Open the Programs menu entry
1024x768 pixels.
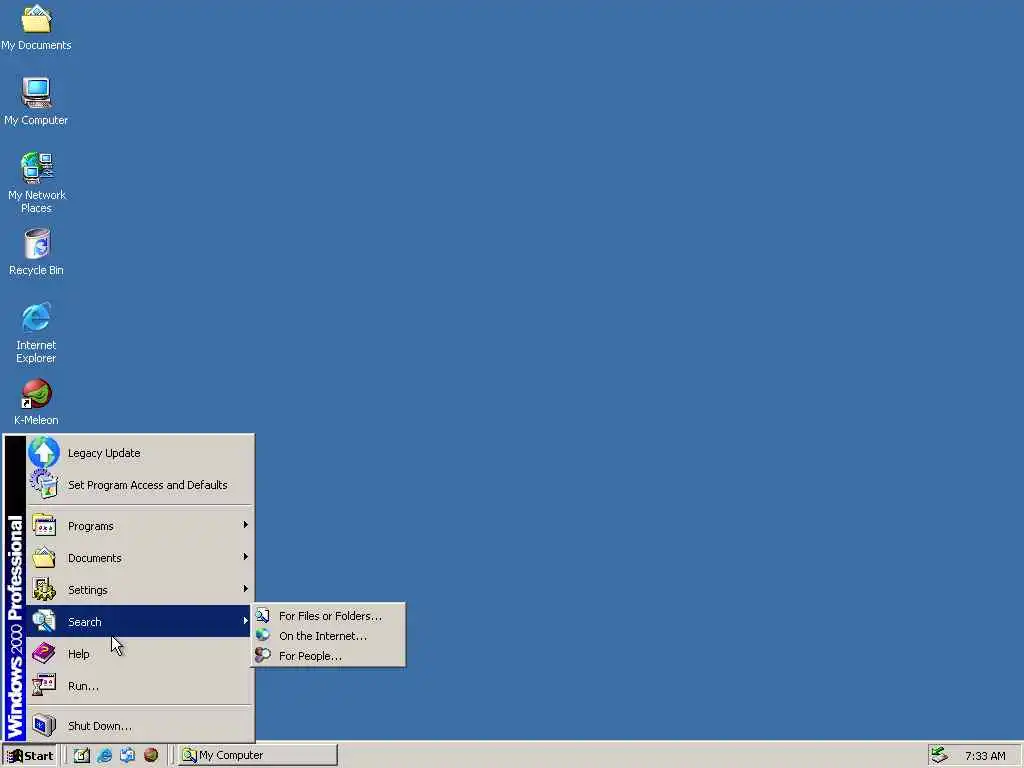pos(139,526)
